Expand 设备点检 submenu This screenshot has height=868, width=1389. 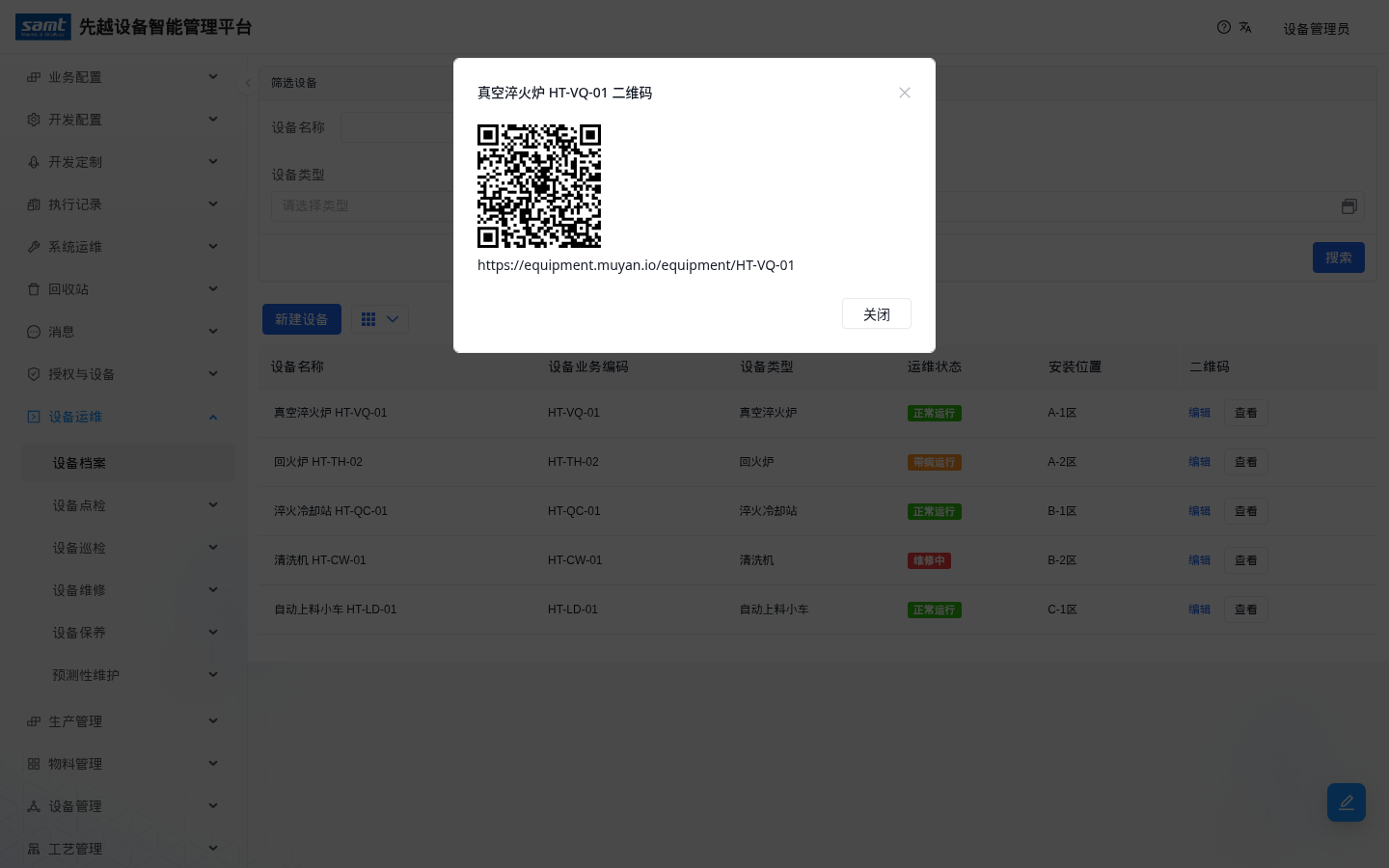click(x=128, y=505)
